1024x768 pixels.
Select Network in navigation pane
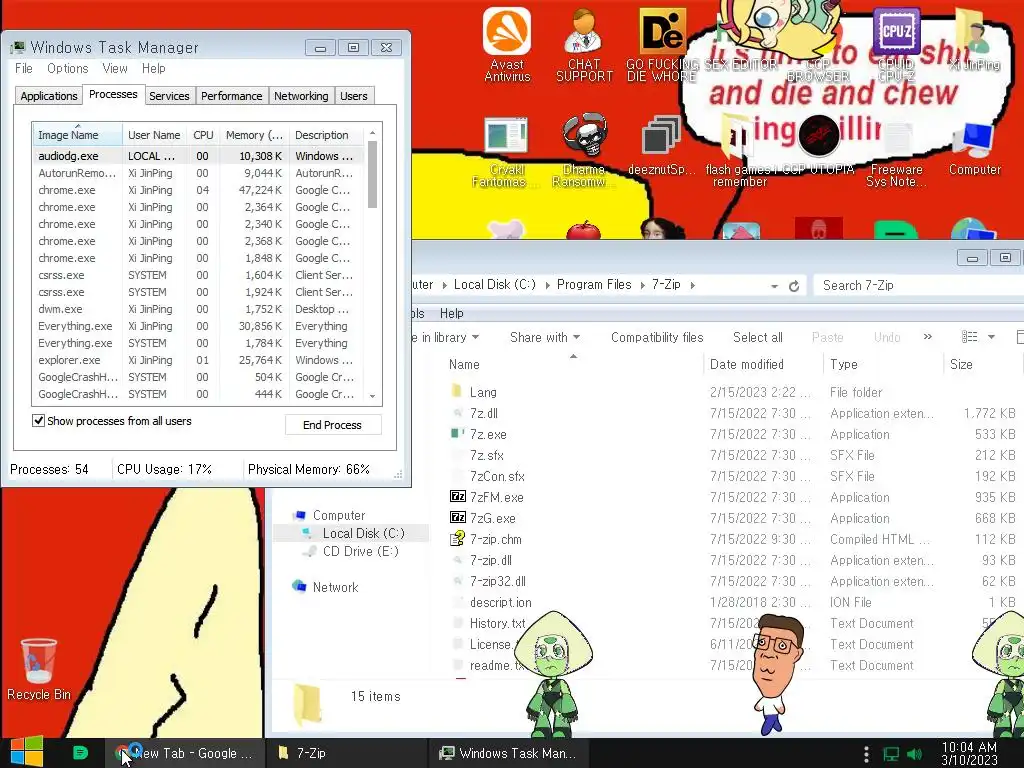click(x=335, y=586)
